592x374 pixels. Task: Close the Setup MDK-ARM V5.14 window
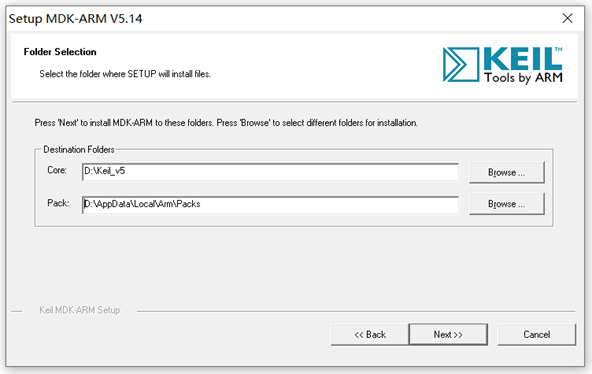[x=567, y=18]
